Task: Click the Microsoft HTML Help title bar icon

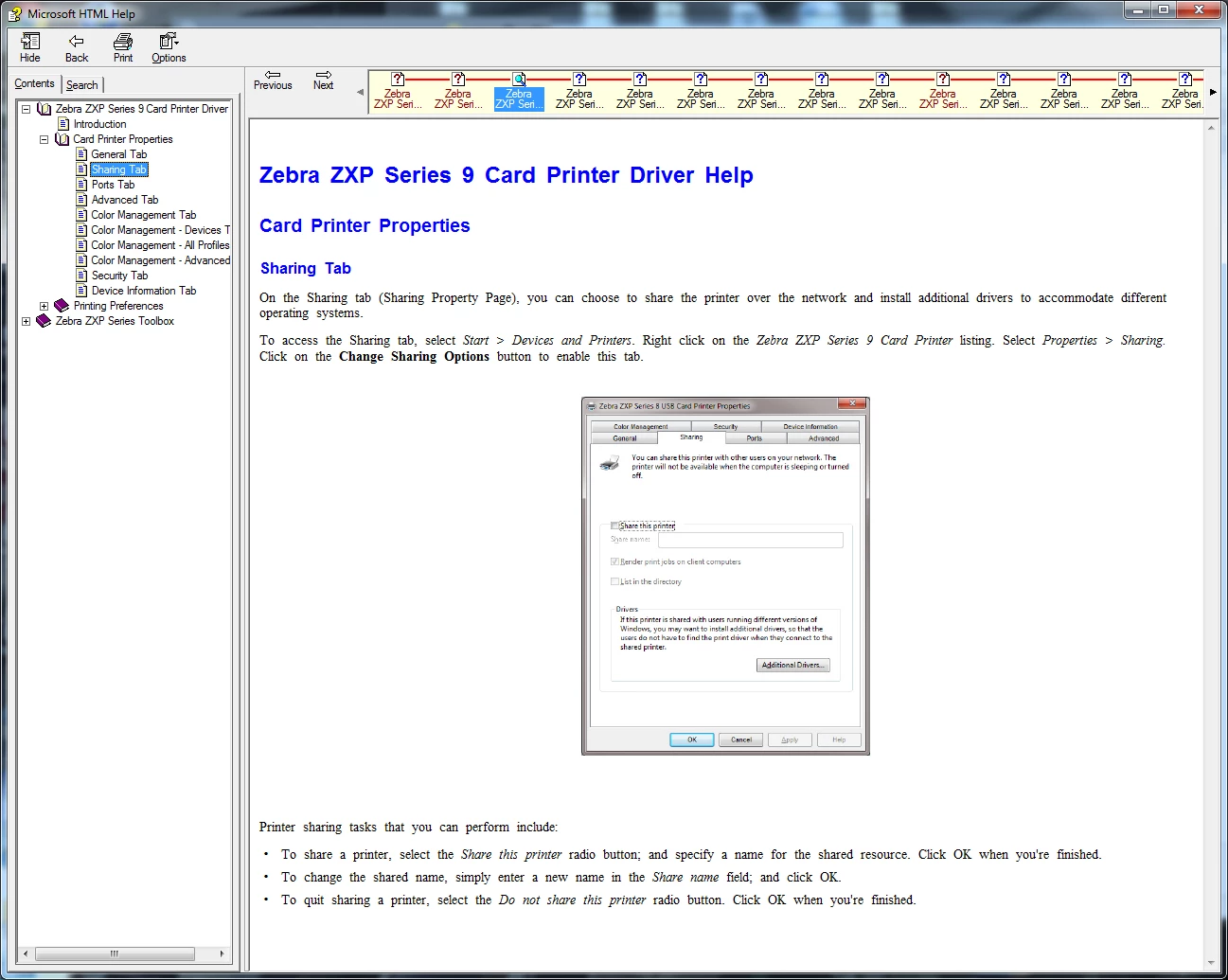Action: [14, 13]
